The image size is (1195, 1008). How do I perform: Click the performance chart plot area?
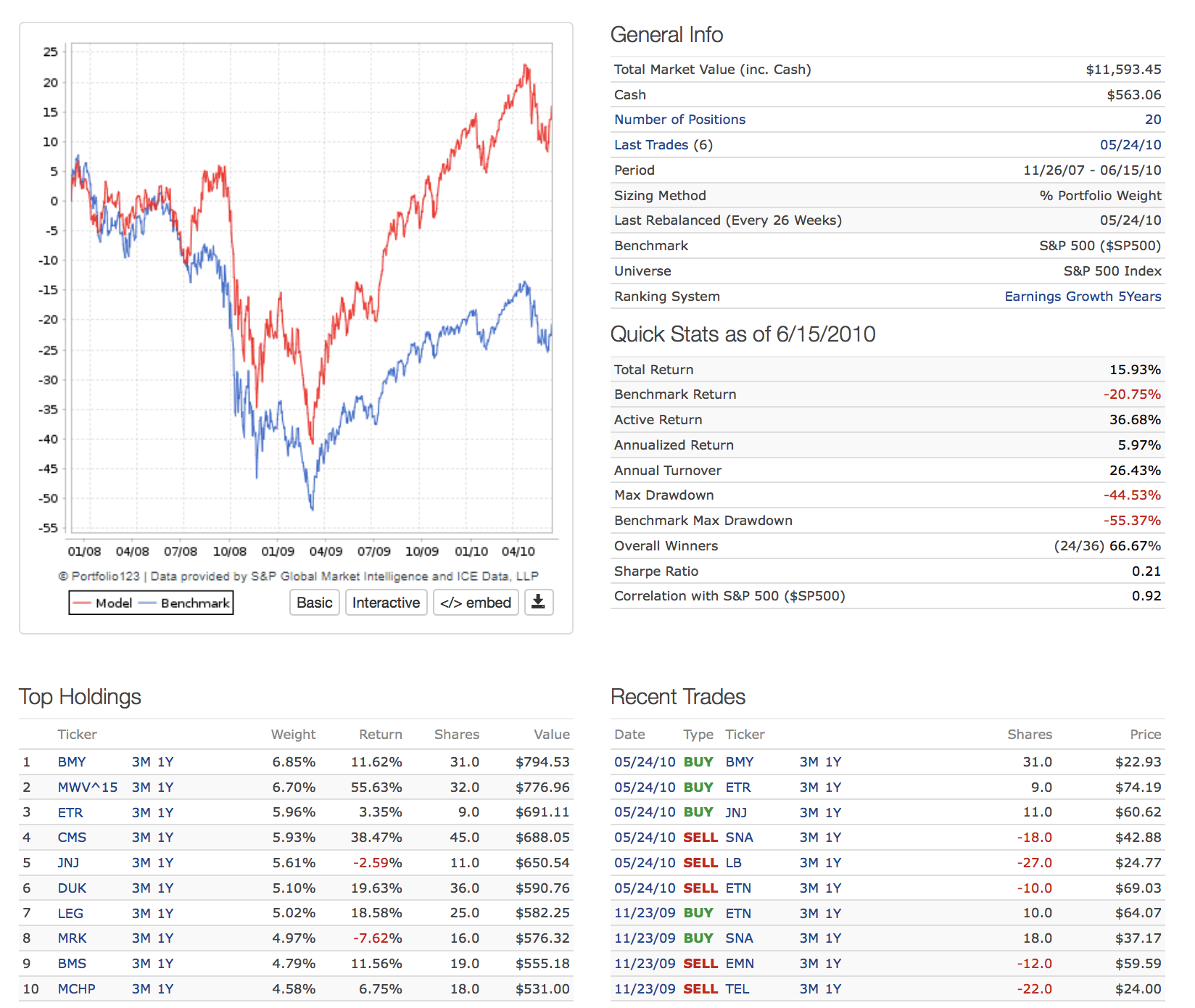coord(312,290)
